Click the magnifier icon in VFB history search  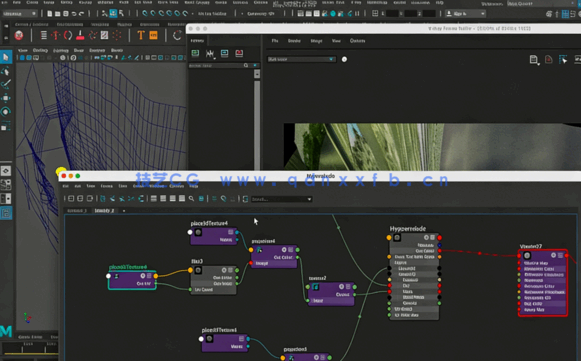pos(246,65)
